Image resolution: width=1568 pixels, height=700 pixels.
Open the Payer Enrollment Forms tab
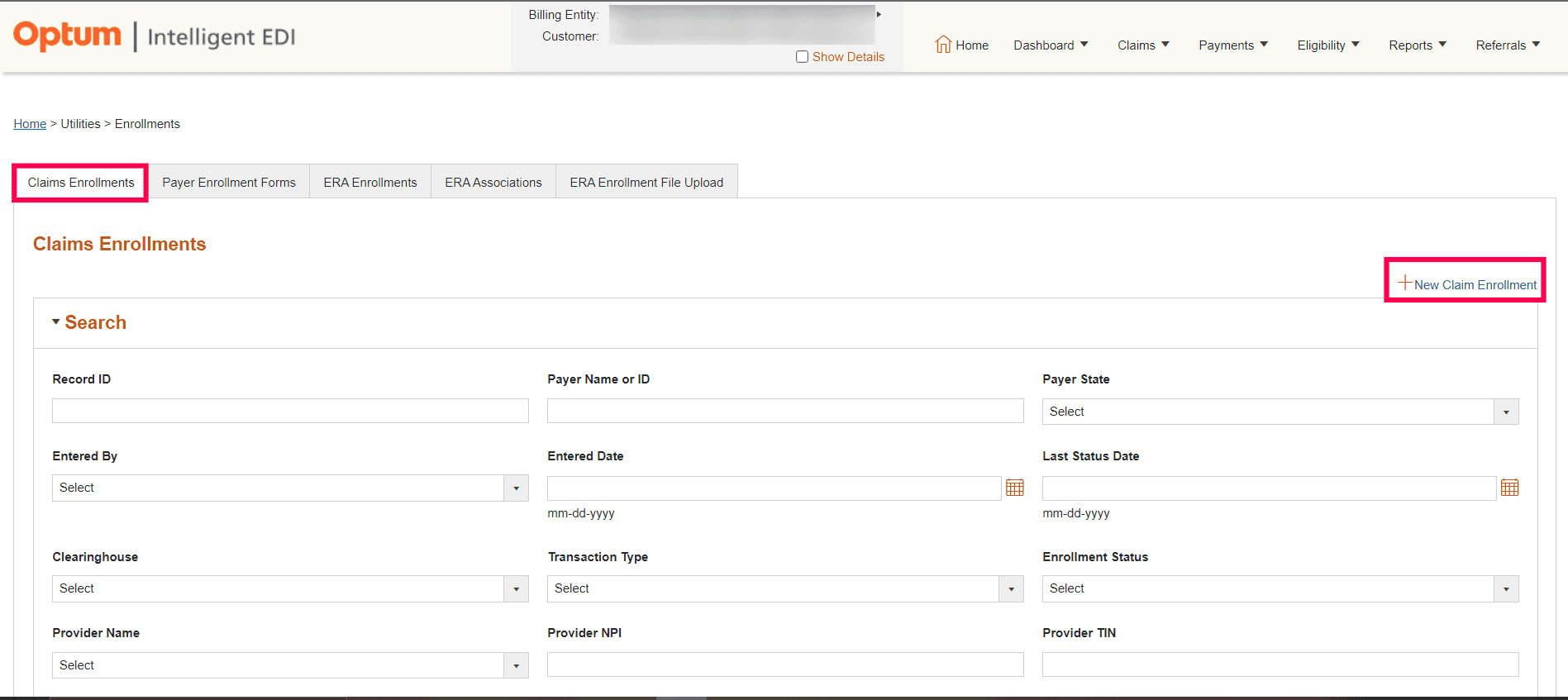tap(228, 183)
